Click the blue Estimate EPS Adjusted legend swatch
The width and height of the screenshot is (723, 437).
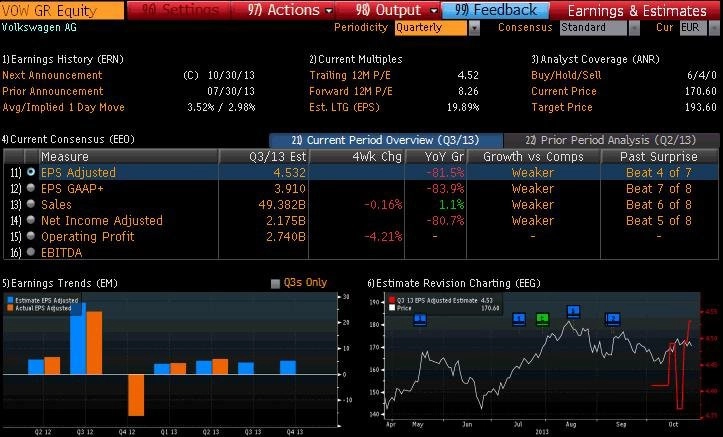(10, 300)
